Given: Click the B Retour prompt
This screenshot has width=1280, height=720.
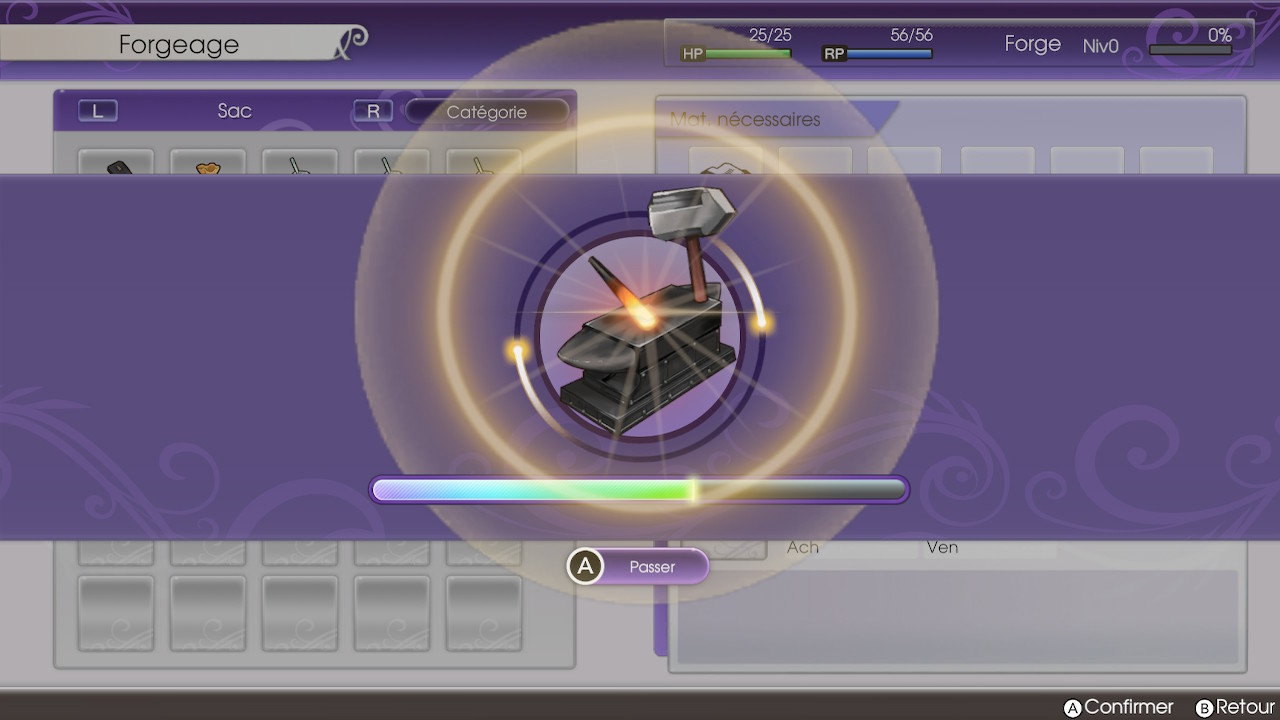Looking at the screenshot, I should pyautogui.click(x=1236, y=707).
